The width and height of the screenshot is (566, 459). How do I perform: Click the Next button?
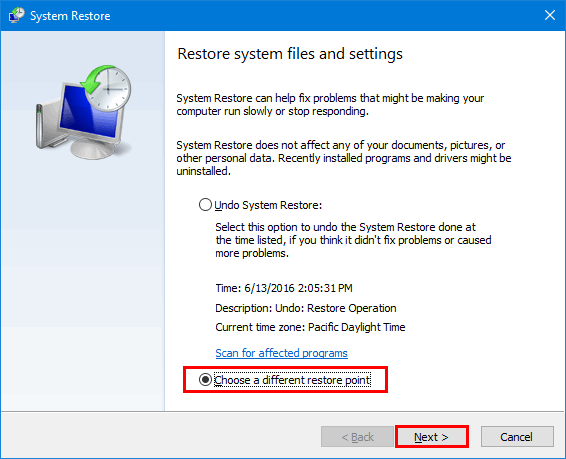pos(431,437)
